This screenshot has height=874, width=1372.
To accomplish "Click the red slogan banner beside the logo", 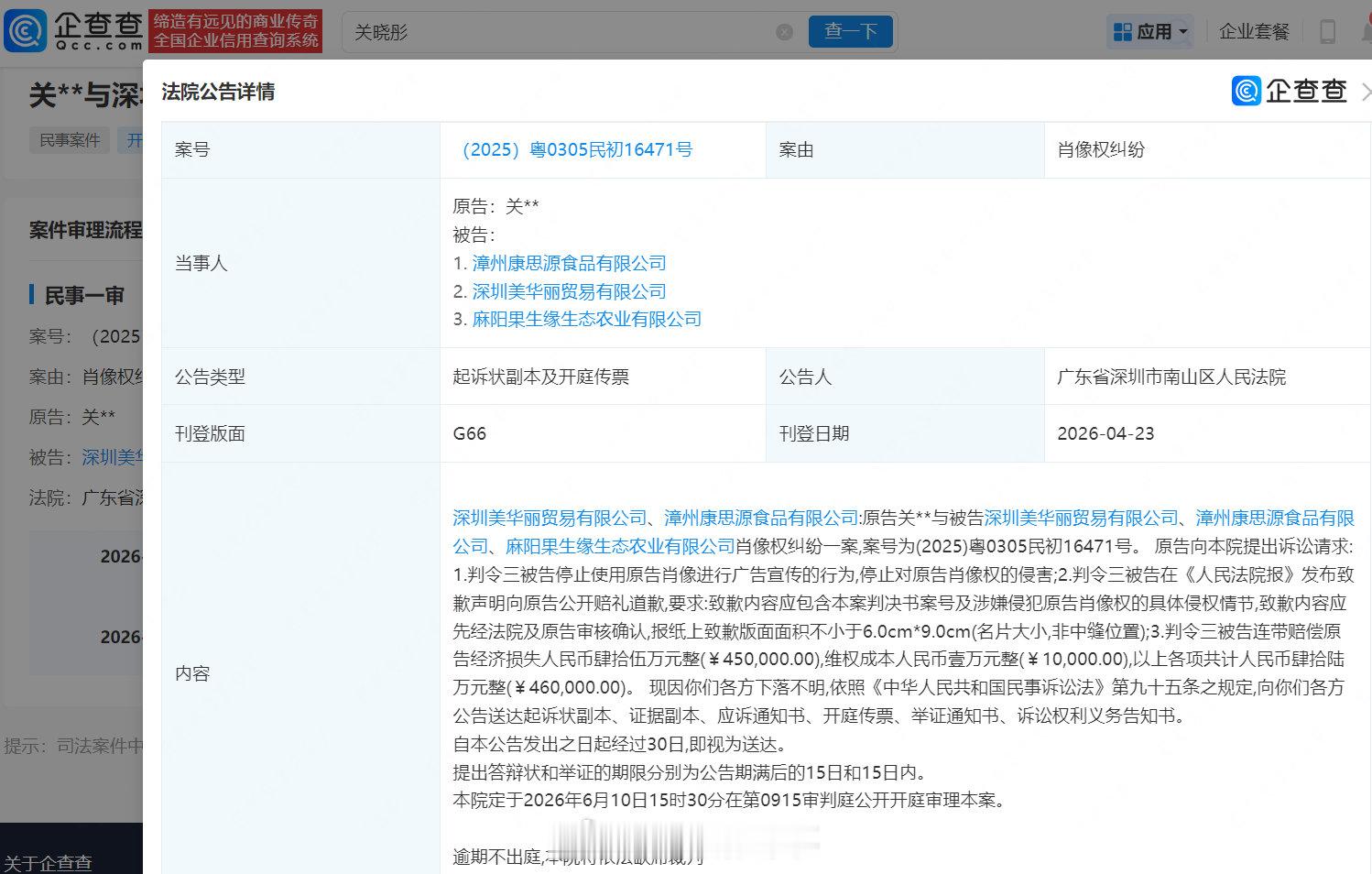I will coord(236,30).
